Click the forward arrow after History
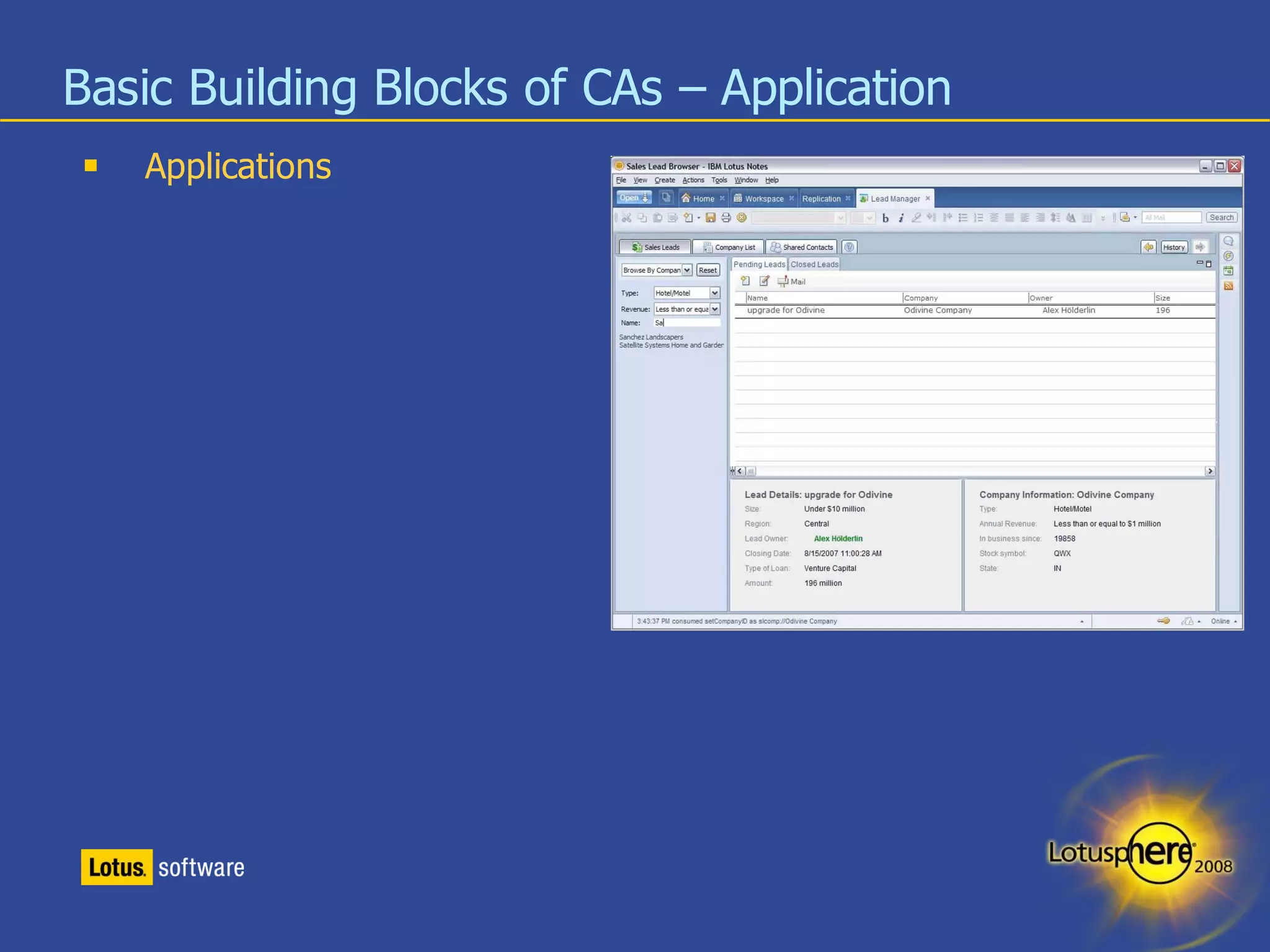Image resolution: width=1270 pixels, height=952 pixels. [x=1200, y=247]
